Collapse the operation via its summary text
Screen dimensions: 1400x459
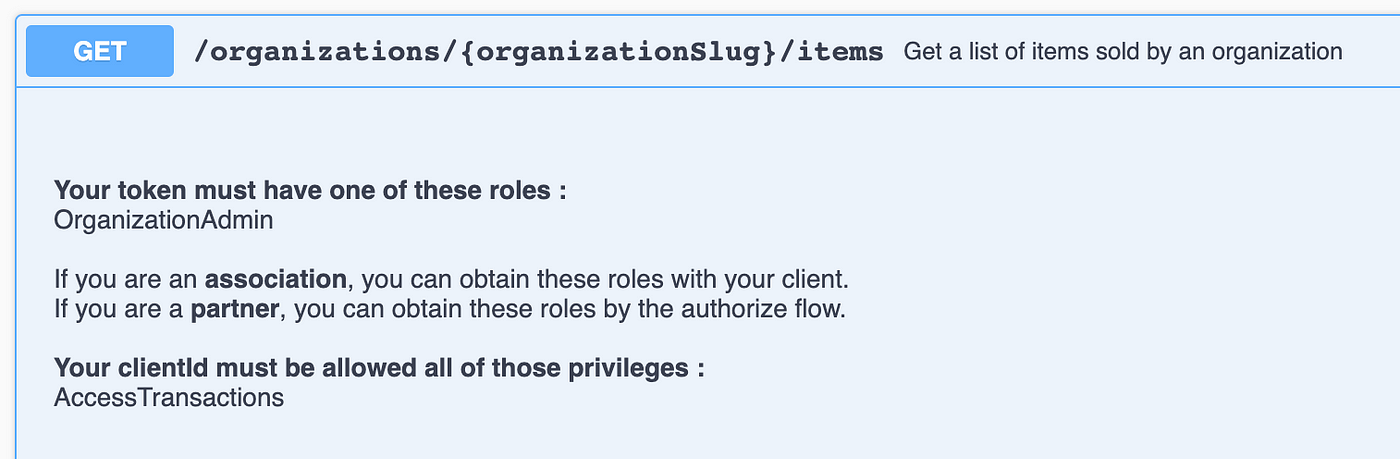[1123, 51]
